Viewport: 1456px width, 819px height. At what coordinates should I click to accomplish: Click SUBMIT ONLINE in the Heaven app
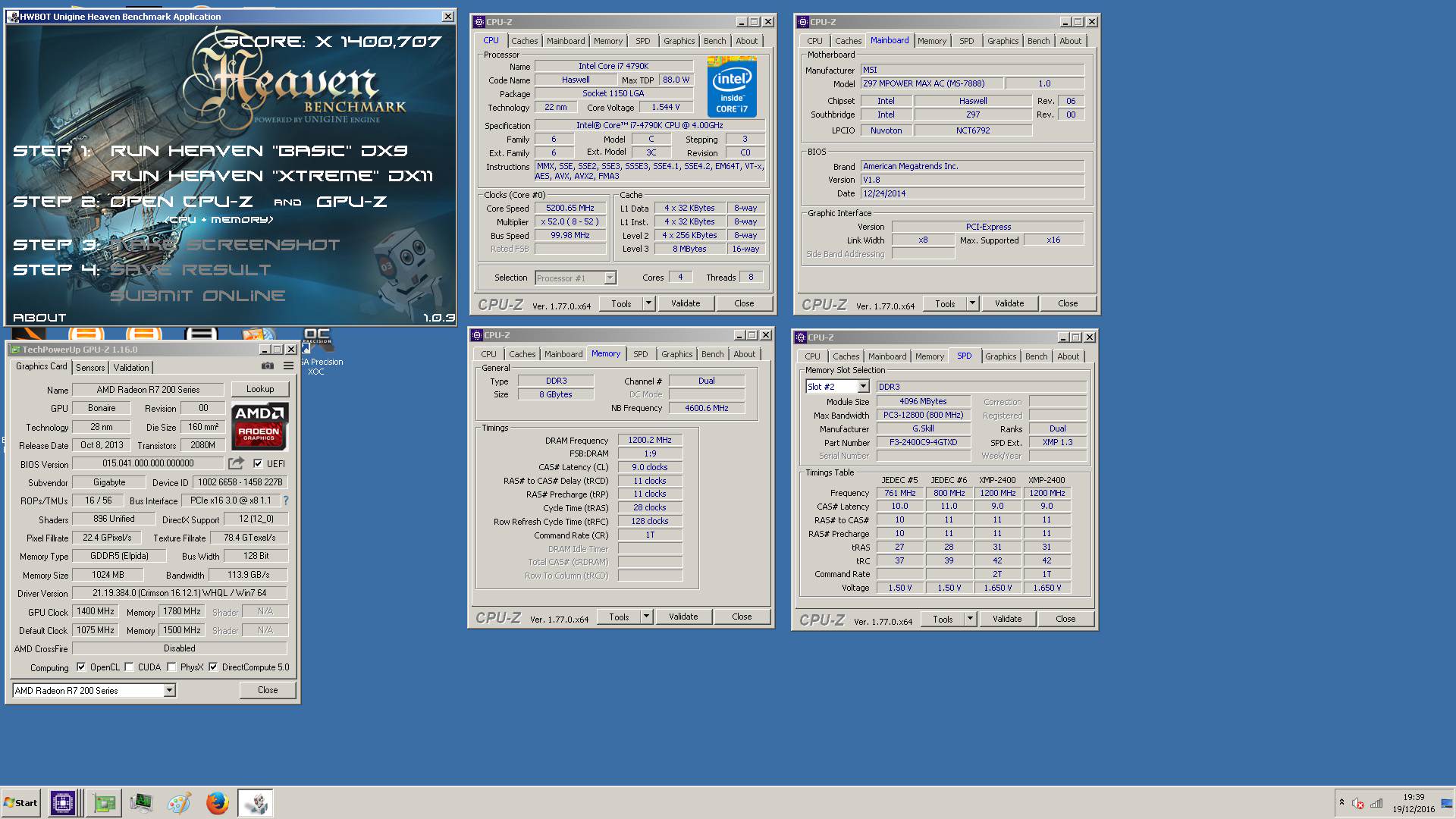pos(198,296)
